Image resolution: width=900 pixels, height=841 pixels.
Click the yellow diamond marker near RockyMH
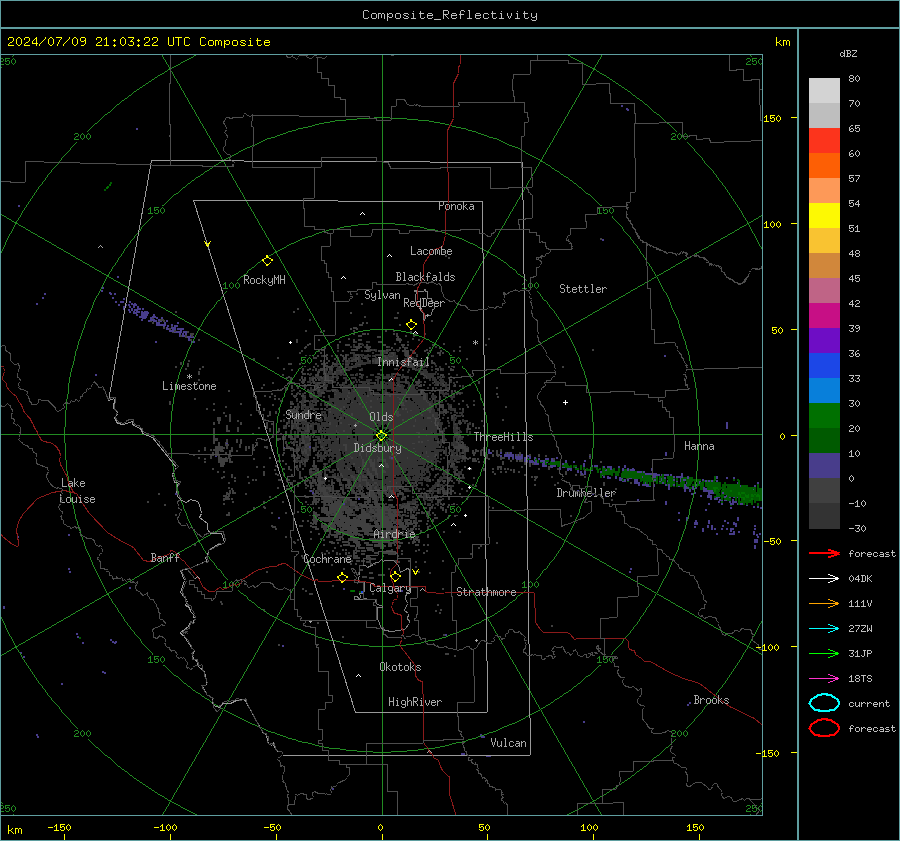click(x=267, y=261)
